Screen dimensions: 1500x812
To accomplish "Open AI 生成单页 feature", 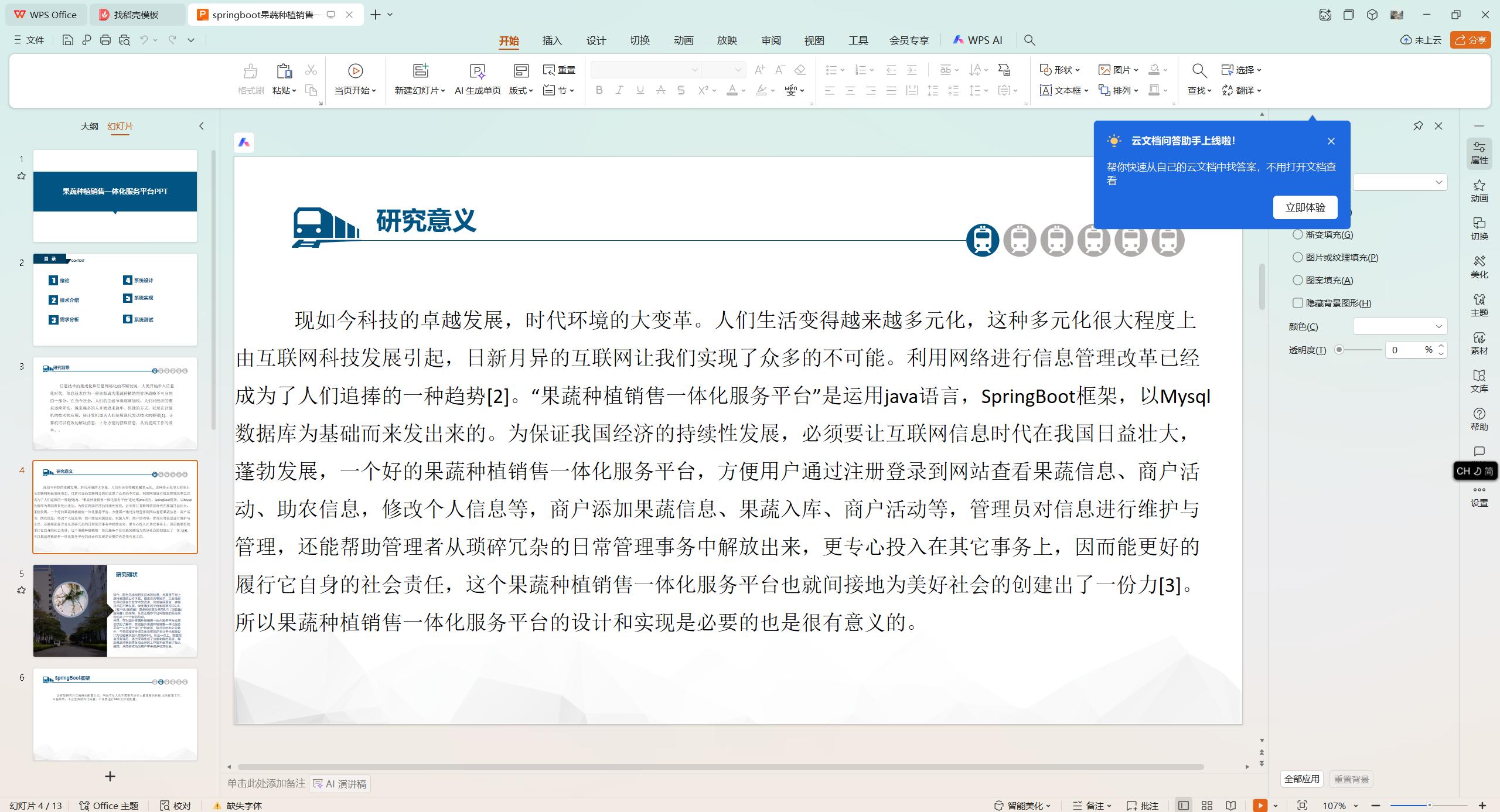I will point(477,79).
